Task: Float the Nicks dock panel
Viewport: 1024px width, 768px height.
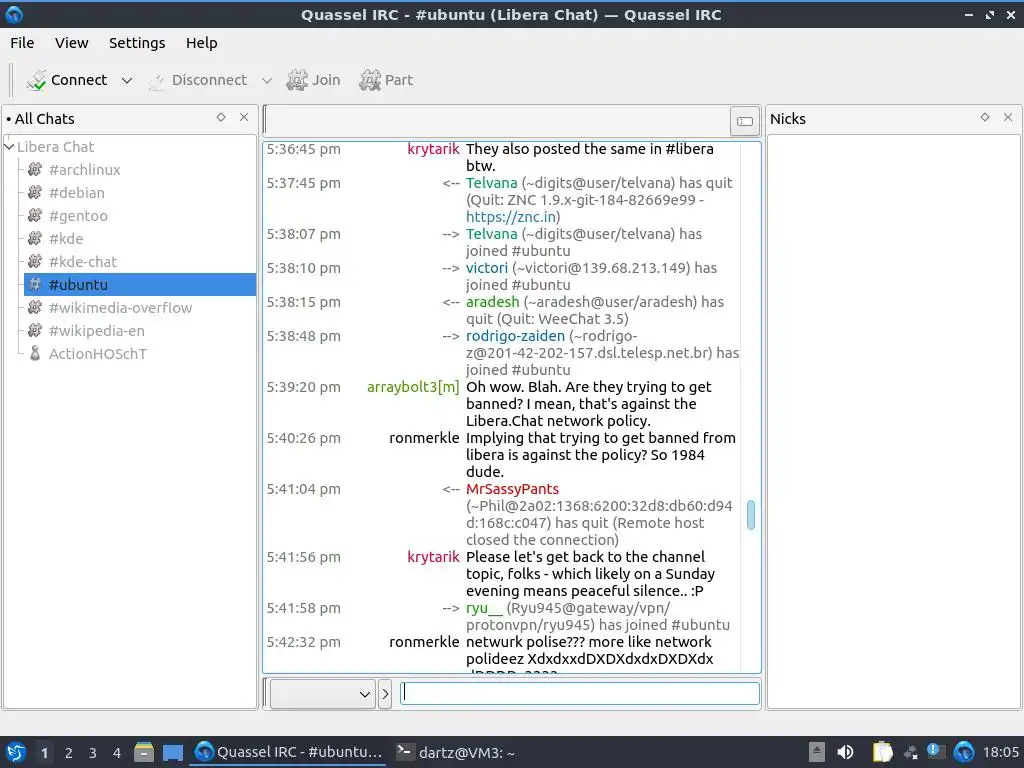Action: click(985, 118)
